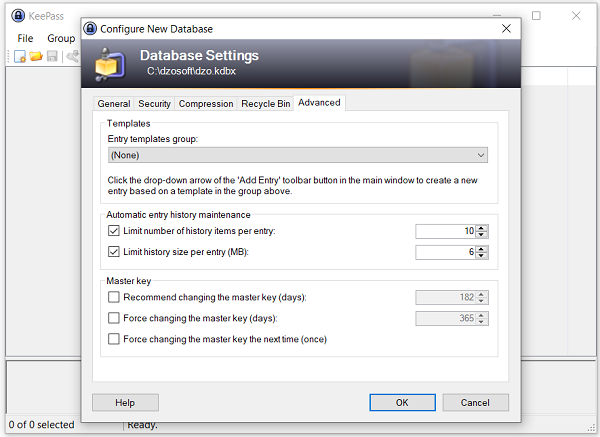Decrease history size MB with down arrow
600x437 pixels.
pyautogui.click(x=482, y=255)
